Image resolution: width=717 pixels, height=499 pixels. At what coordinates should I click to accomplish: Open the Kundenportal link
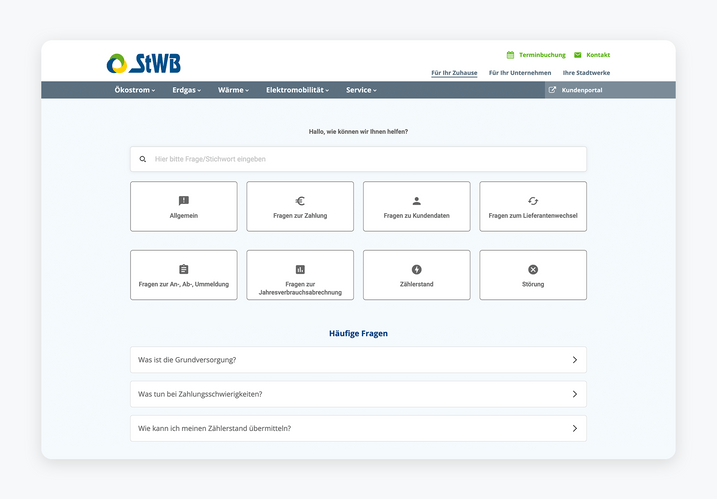tap(582, 90)
